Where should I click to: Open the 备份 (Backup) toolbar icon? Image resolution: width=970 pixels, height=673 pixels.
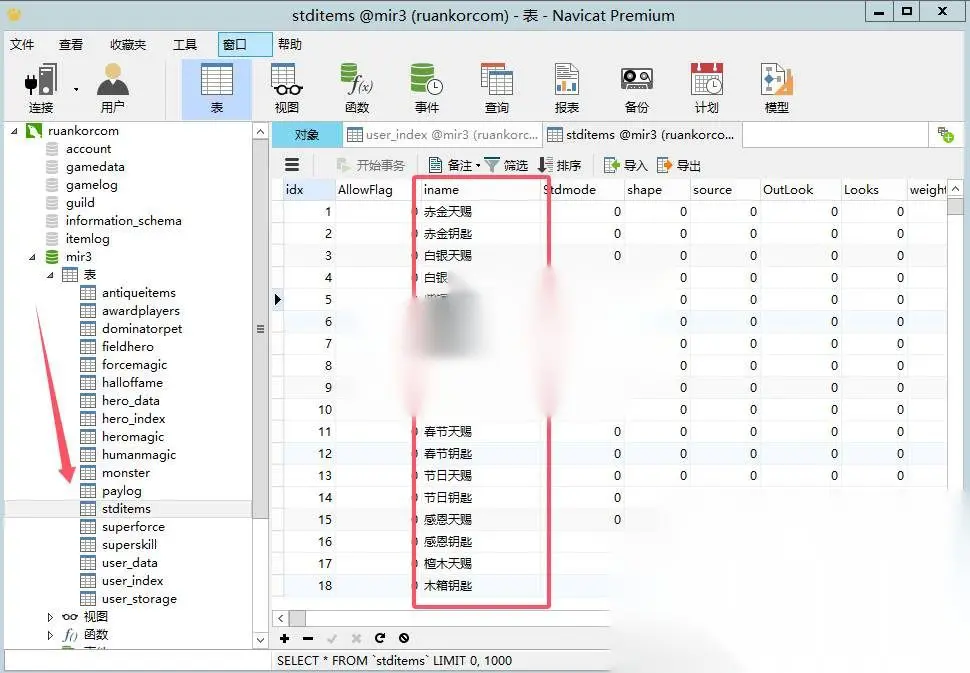pos(637,88)
